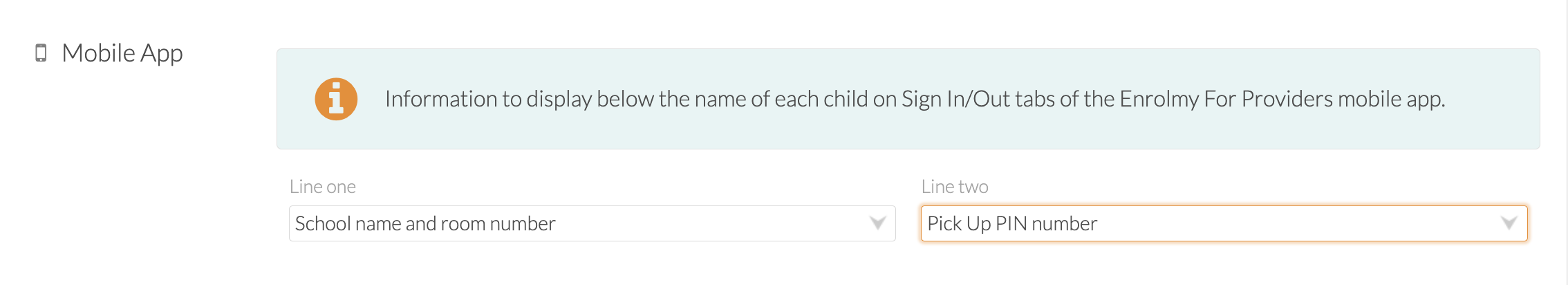The width and height of the screenshot is (1568, 285).
Task: Open the Line one combo box
Action: tap(592, 223)
